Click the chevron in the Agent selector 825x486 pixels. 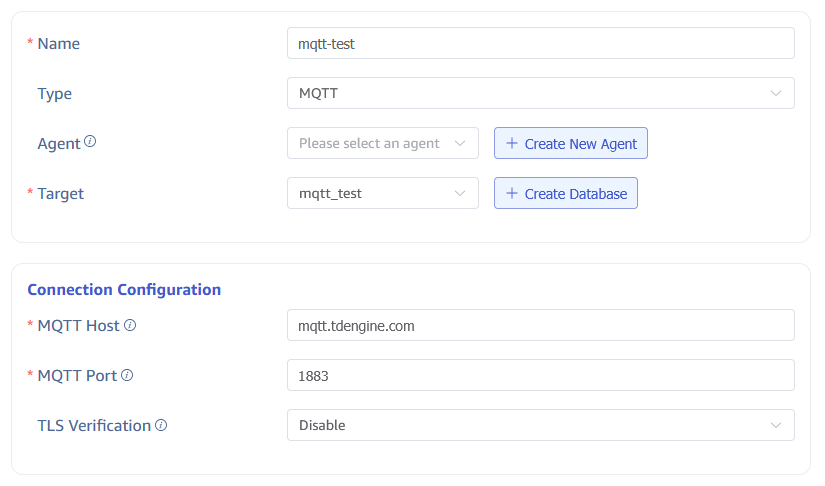(x=460, y=143)
